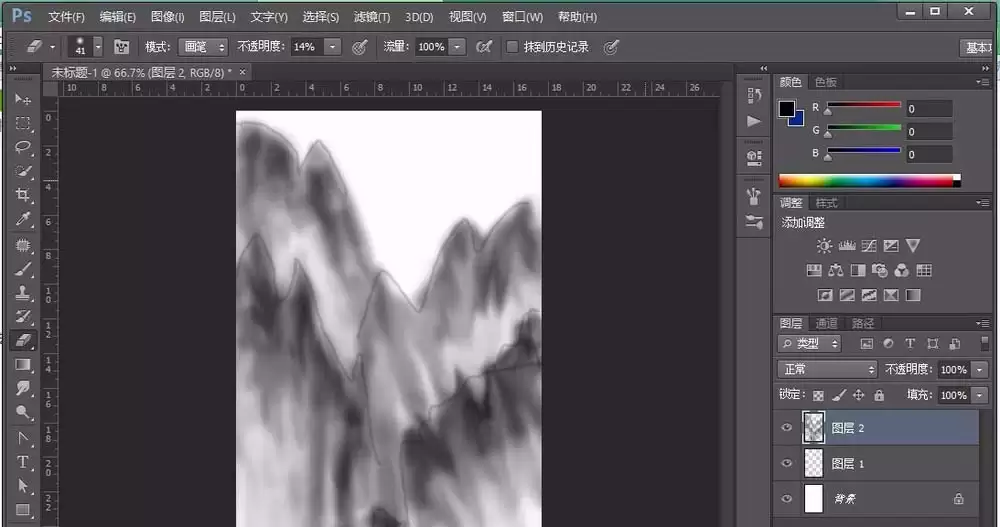Hide layer 图层 2 visibility eye
The image size is (1000, 527).
[786, 428]
